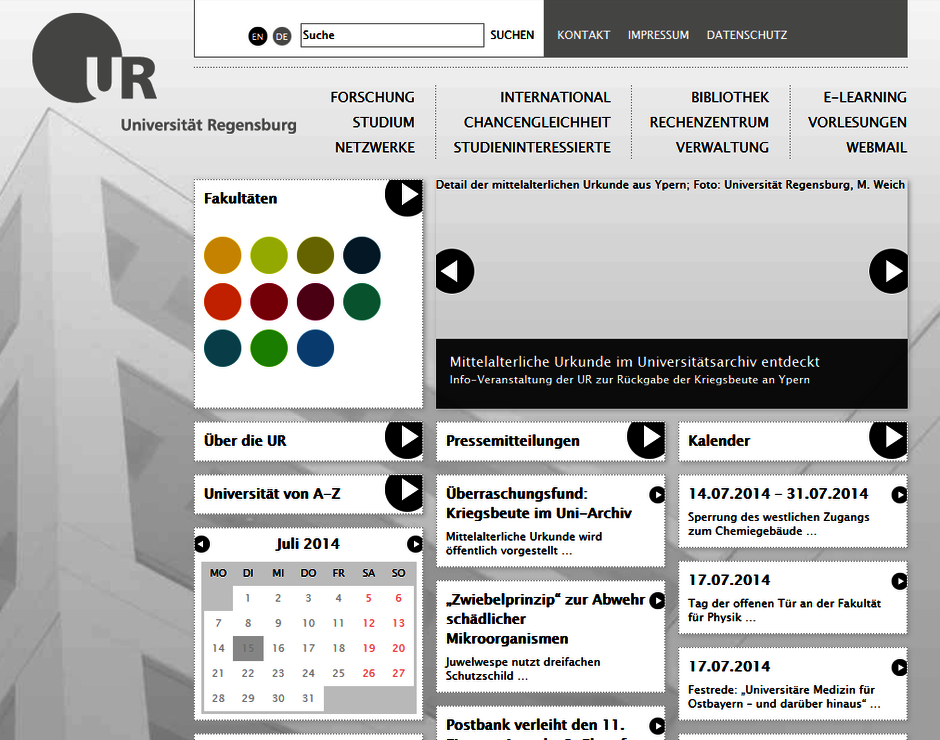Screen dimensions: 940x740
Task: Open the Fakultäten arrow icon
Action: click(404, 196)
